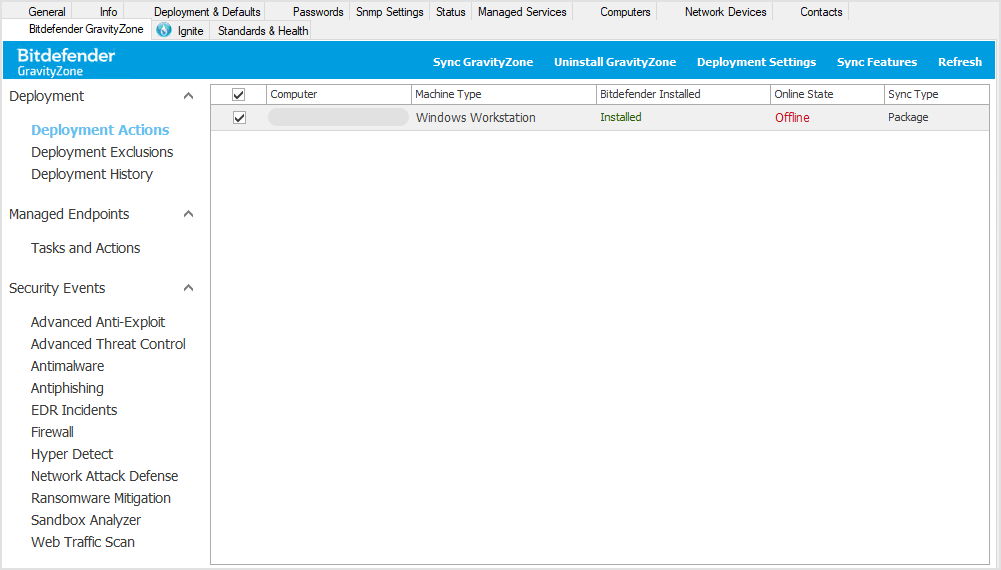Open the Computers tab
Image resolution: width=1001 pixels, height=570 pixels.
tap(625, 11)
